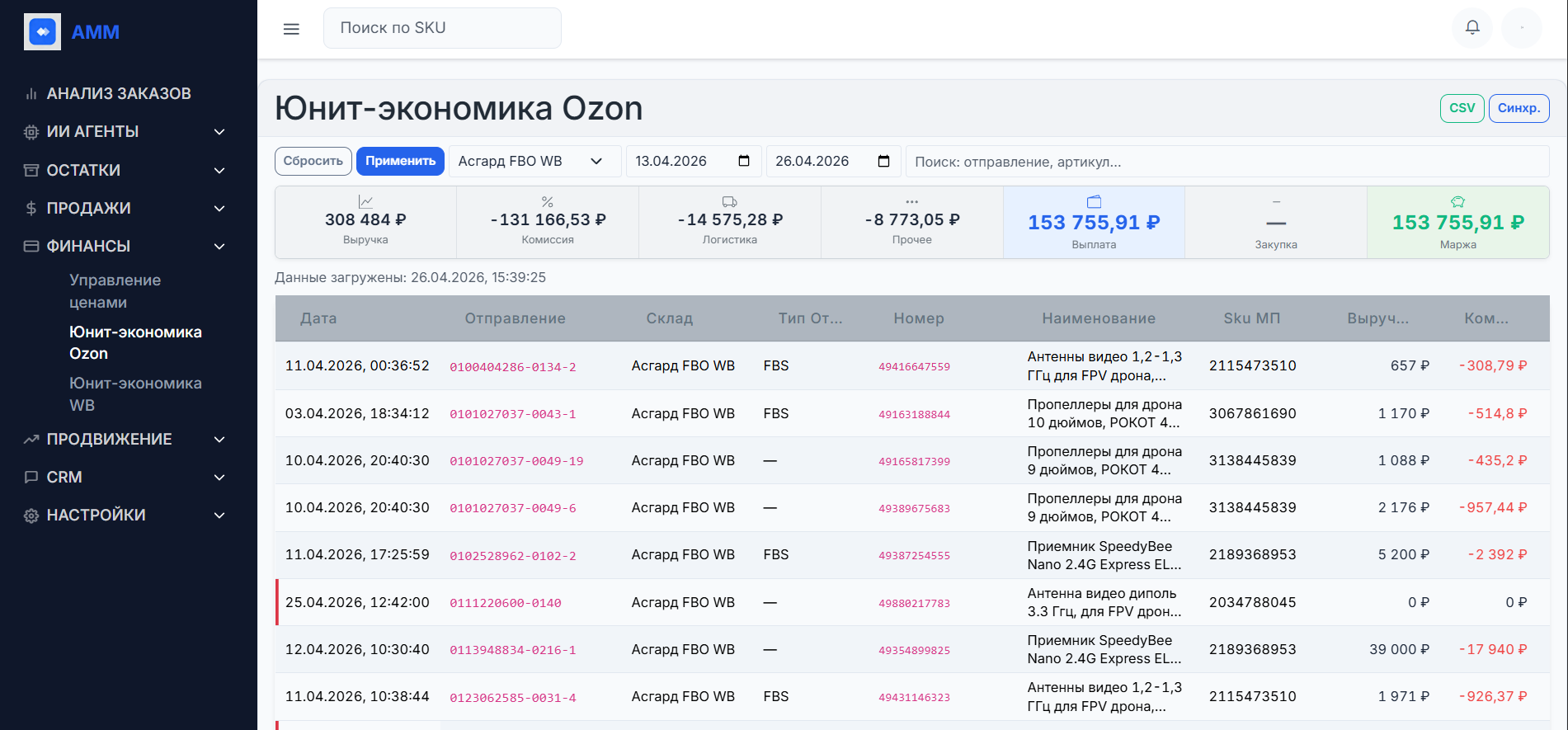
Task: Sort by the Склад column header
Action: pyautogui.click(x=670, y=318)
